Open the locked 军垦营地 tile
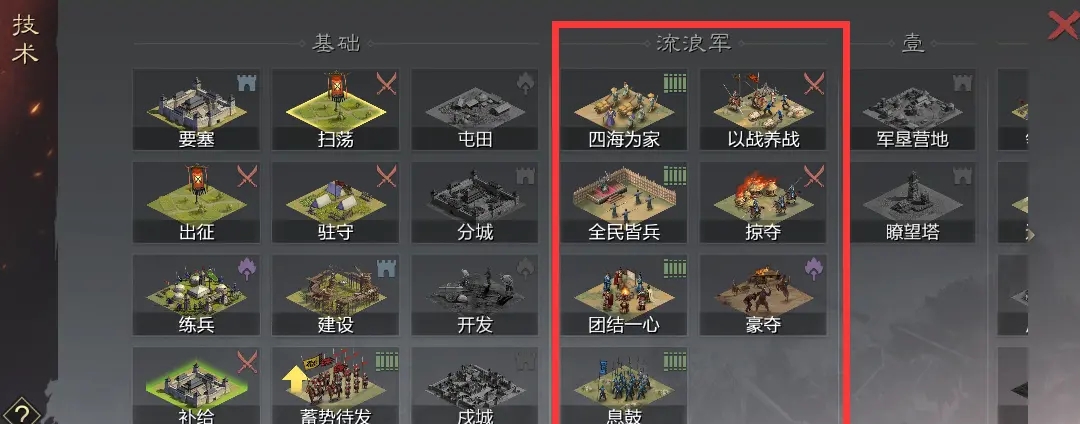Image resolution: width=1080 pixels, height=424 pixels. [x=913, y=109]
